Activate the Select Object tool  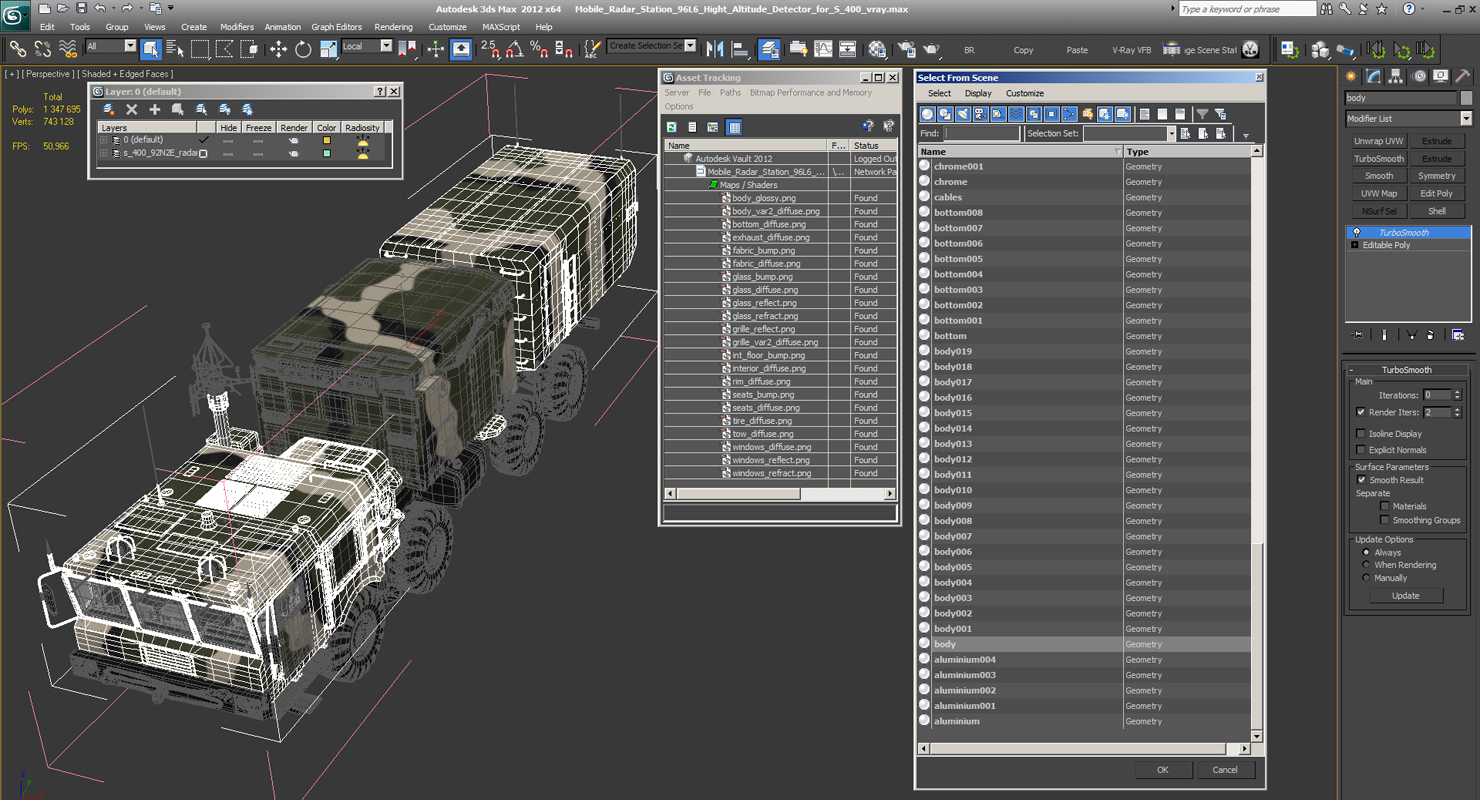pyautogui.click(x=151, y=49)
